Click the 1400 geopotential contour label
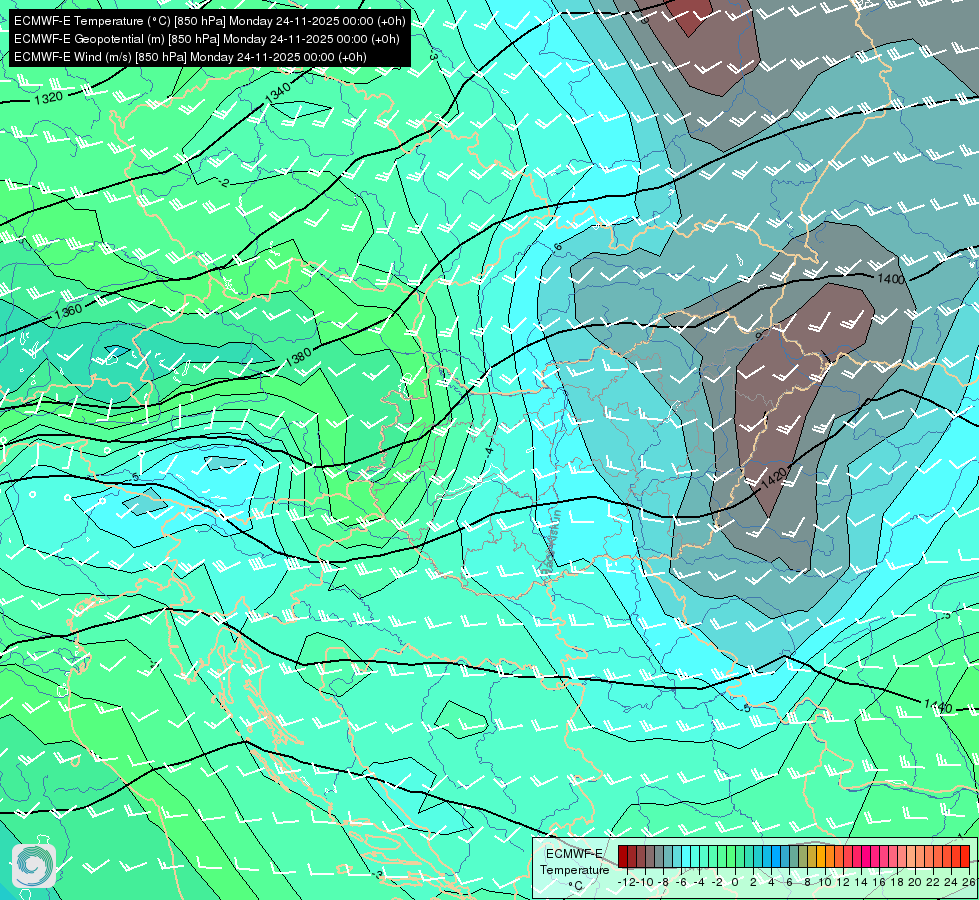 [x=891, y=279]
